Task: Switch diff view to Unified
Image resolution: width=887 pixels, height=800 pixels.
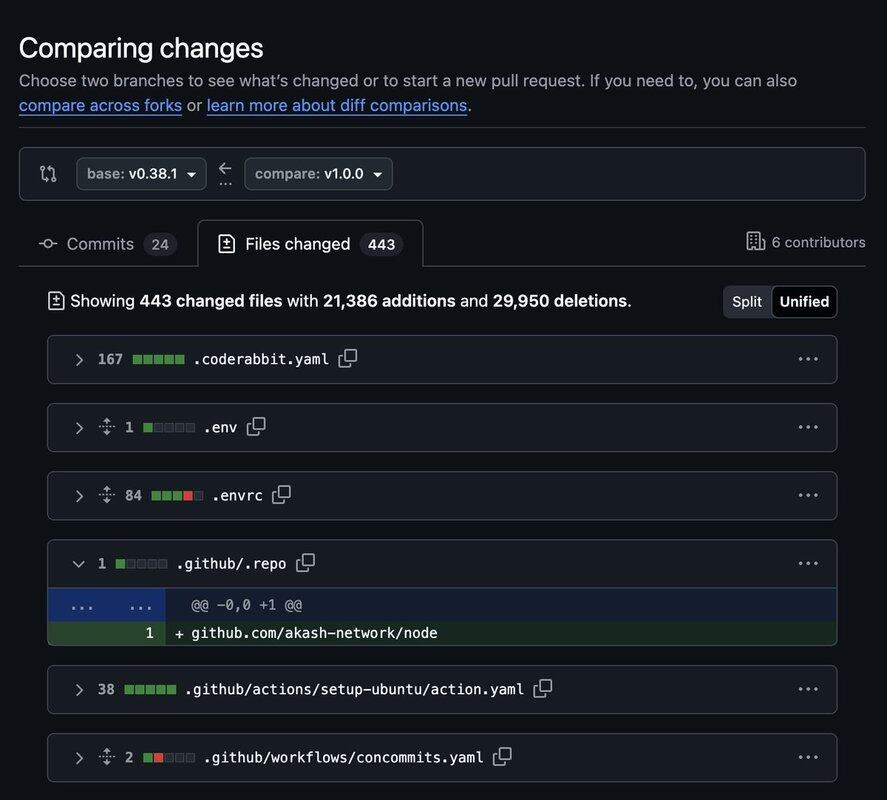Action: click(804, 302)
